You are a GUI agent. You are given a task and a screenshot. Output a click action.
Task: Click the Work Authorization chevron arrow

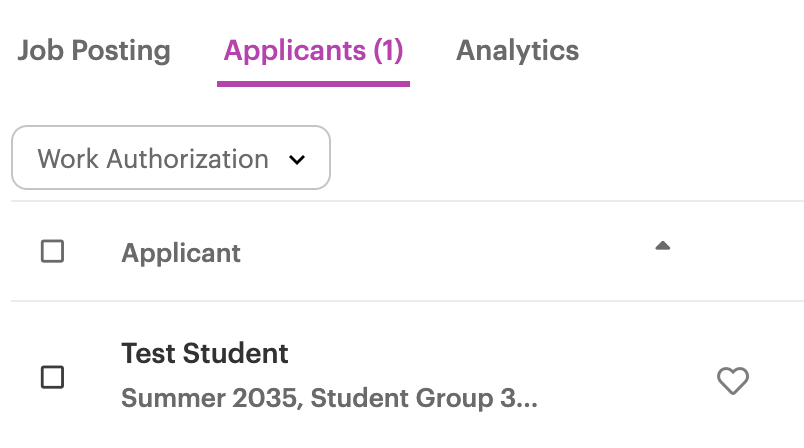297,160
